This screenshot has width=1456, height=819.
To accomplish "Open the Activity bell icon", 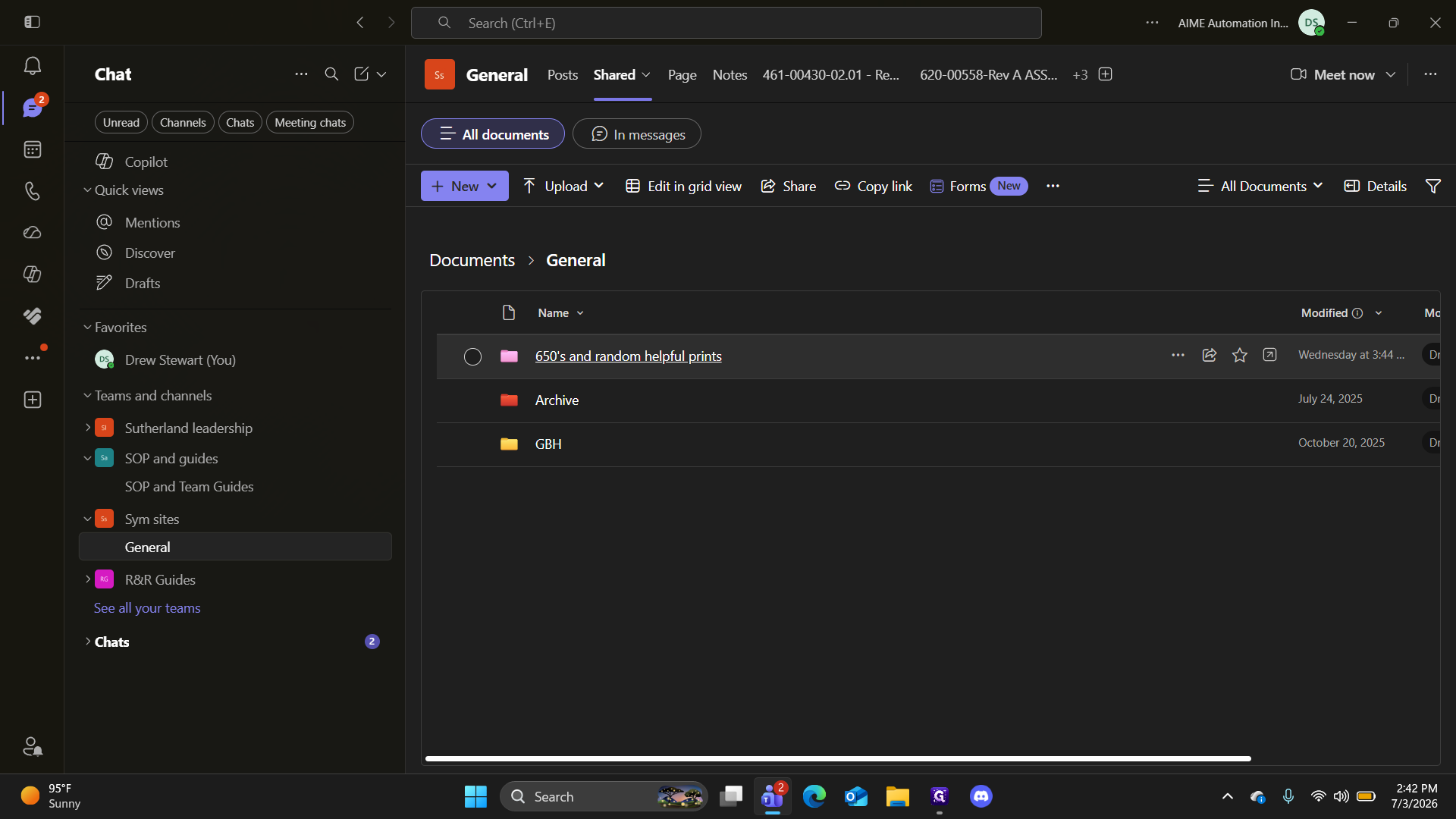I will (32, 66).
